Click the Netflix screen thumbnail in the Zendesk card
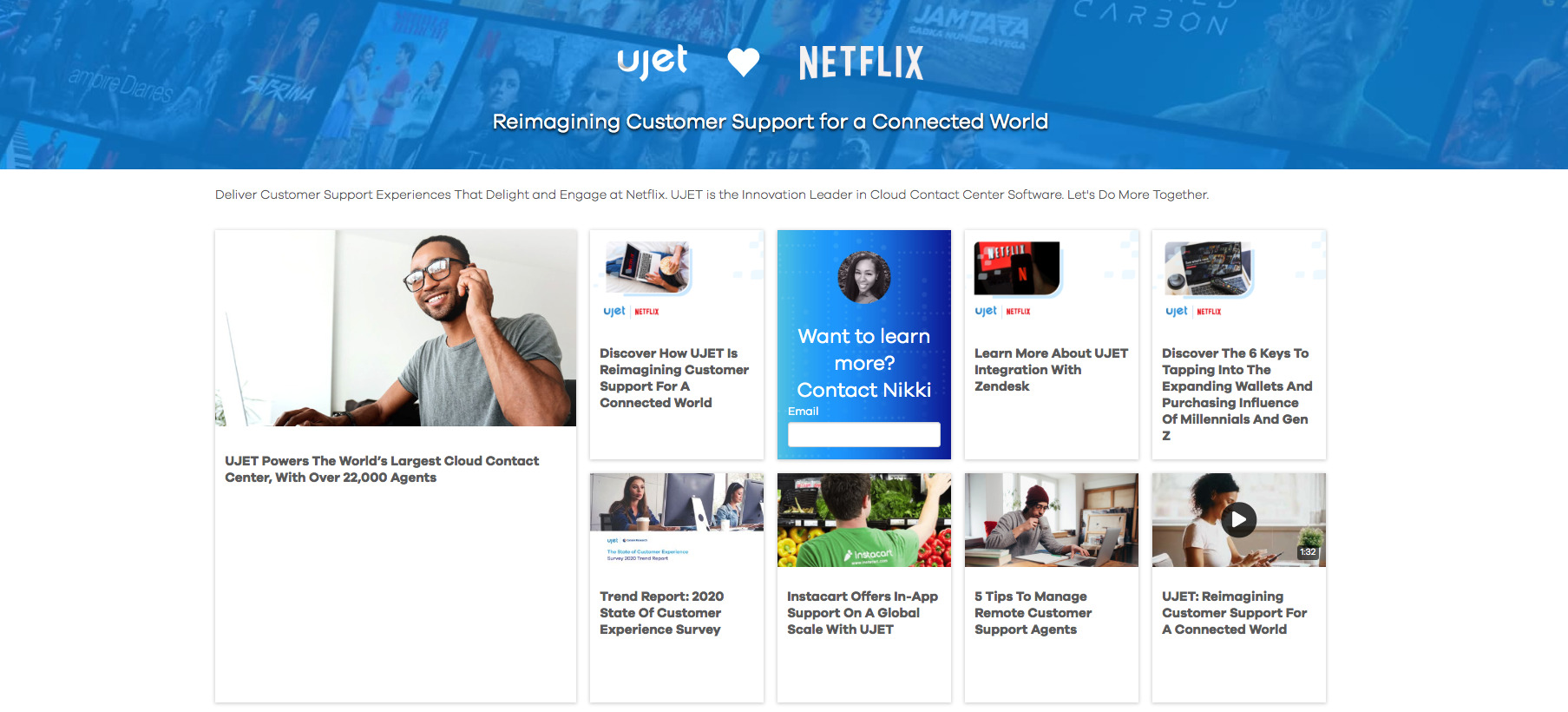 click(1017, 268)
